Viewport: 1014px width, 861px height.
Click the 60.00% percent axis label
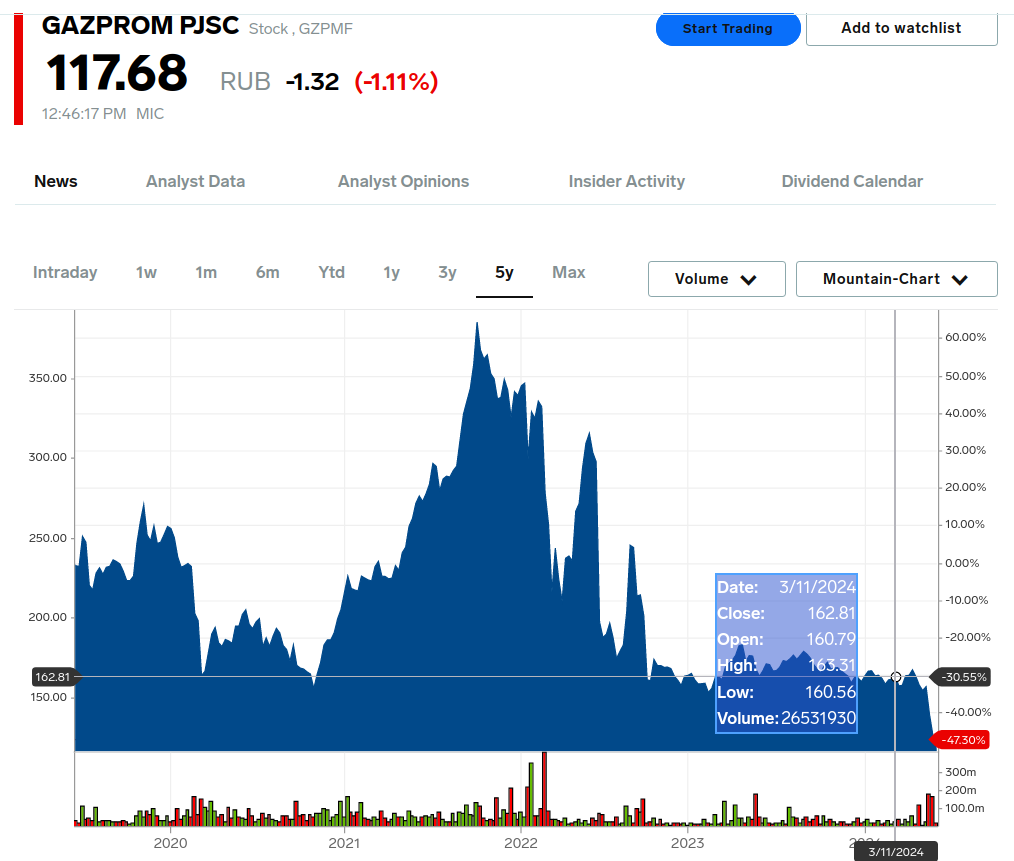965,337
